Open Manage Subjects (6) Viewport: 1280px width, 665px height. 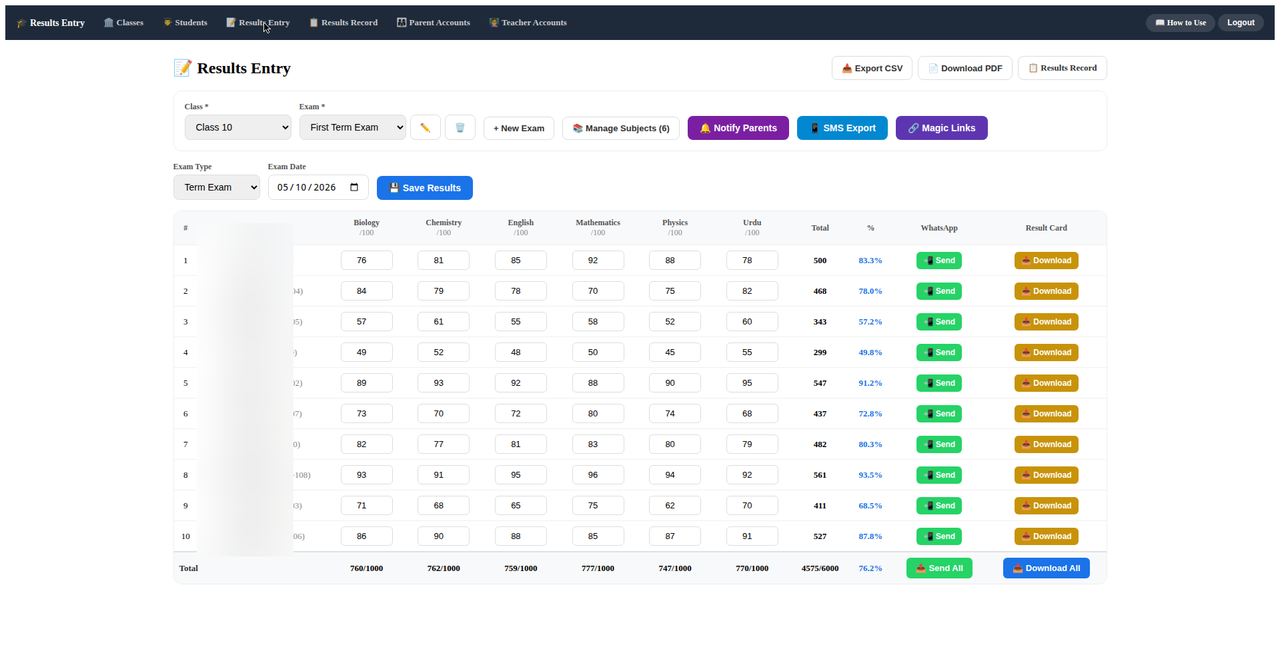pyautogui.click(x=621, y=128)
